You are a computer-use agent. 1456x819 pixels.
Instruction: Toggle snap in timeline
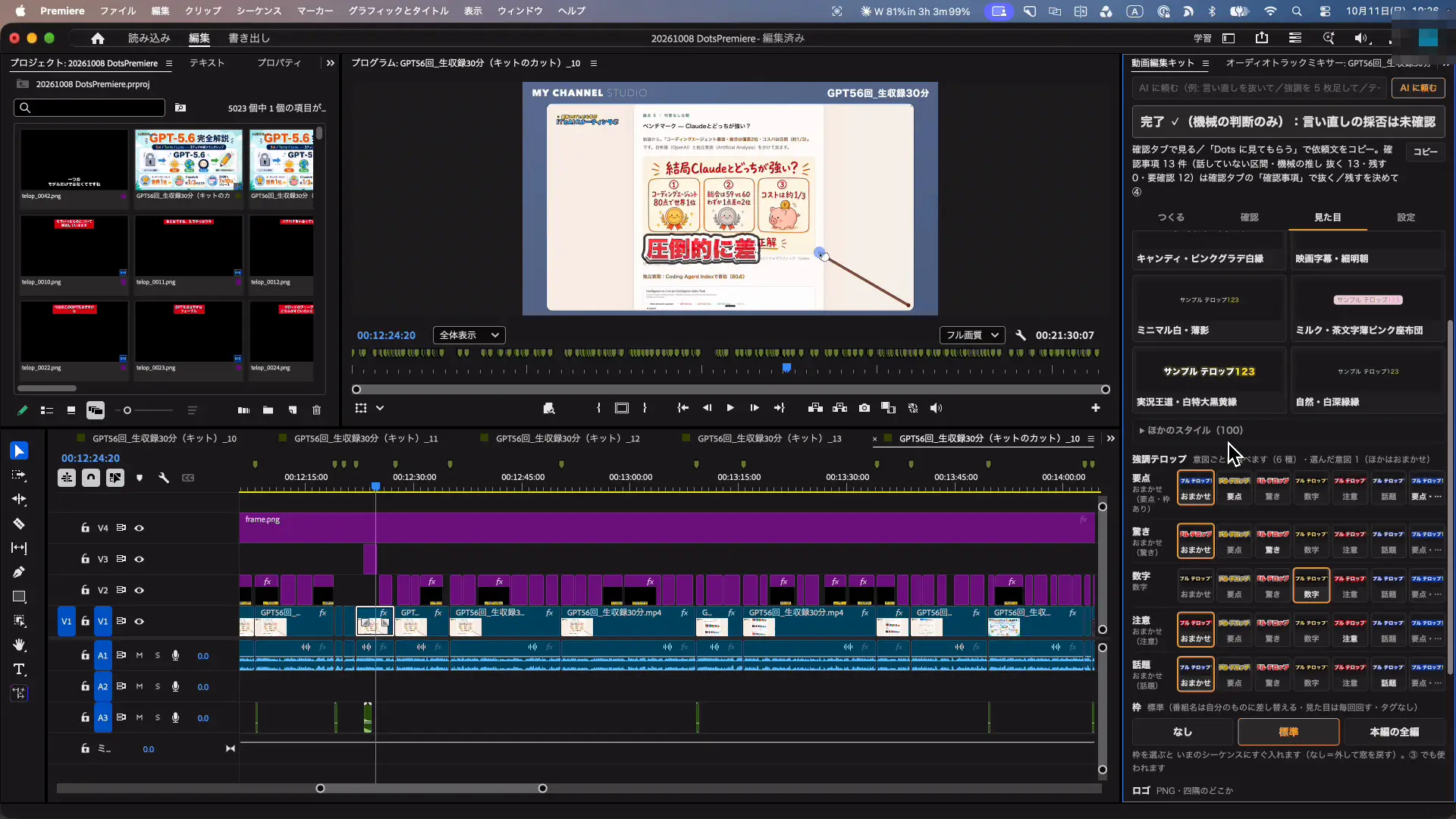[91, 478]
